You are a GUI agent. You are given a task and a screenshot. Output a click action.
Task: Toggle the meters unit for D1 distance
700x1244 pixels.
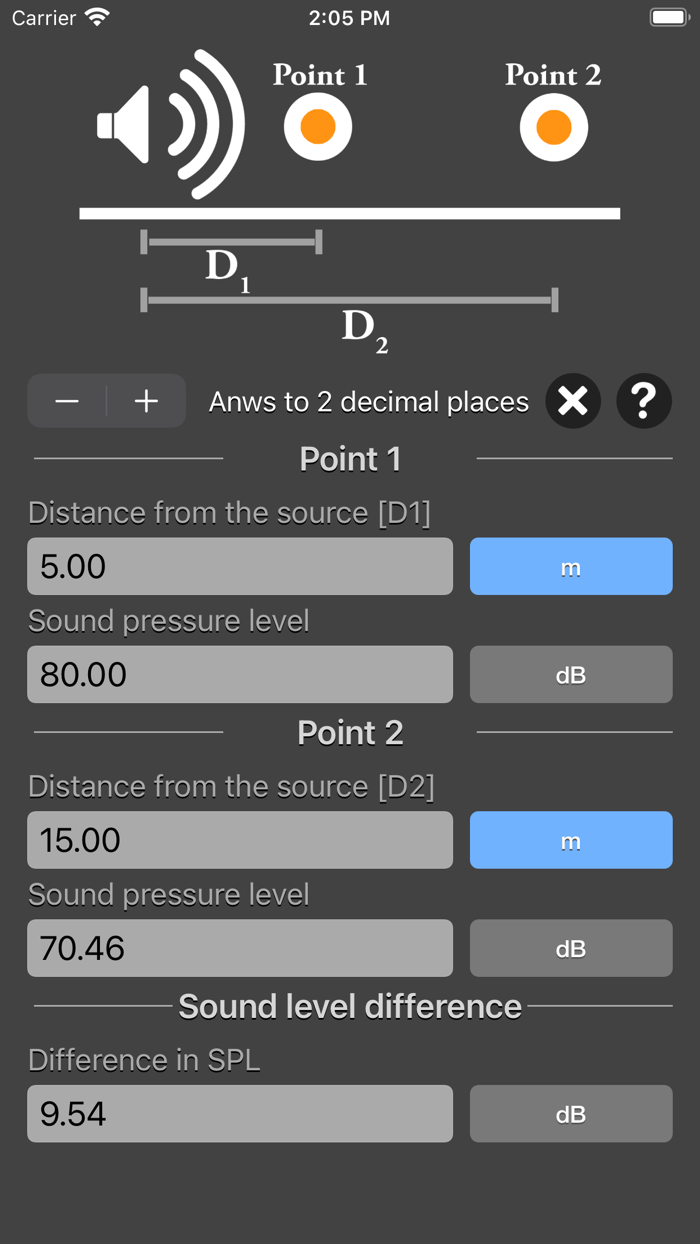point(571,566)
